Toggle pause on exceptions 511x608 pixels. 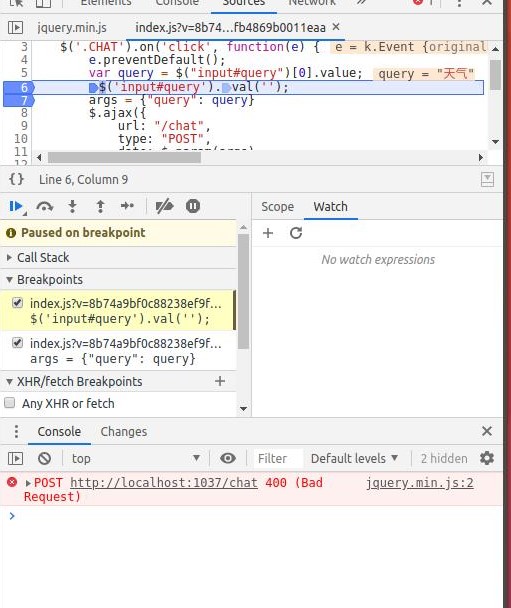point(193,206)
